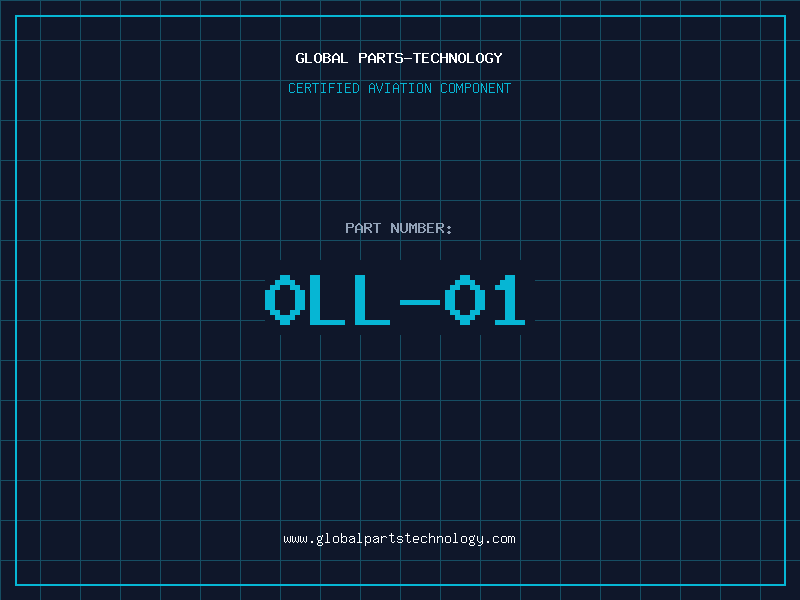Click the word NUMBER: in the label
The height and width of the screenshot is (600, 800).
[x=421, y=228]
